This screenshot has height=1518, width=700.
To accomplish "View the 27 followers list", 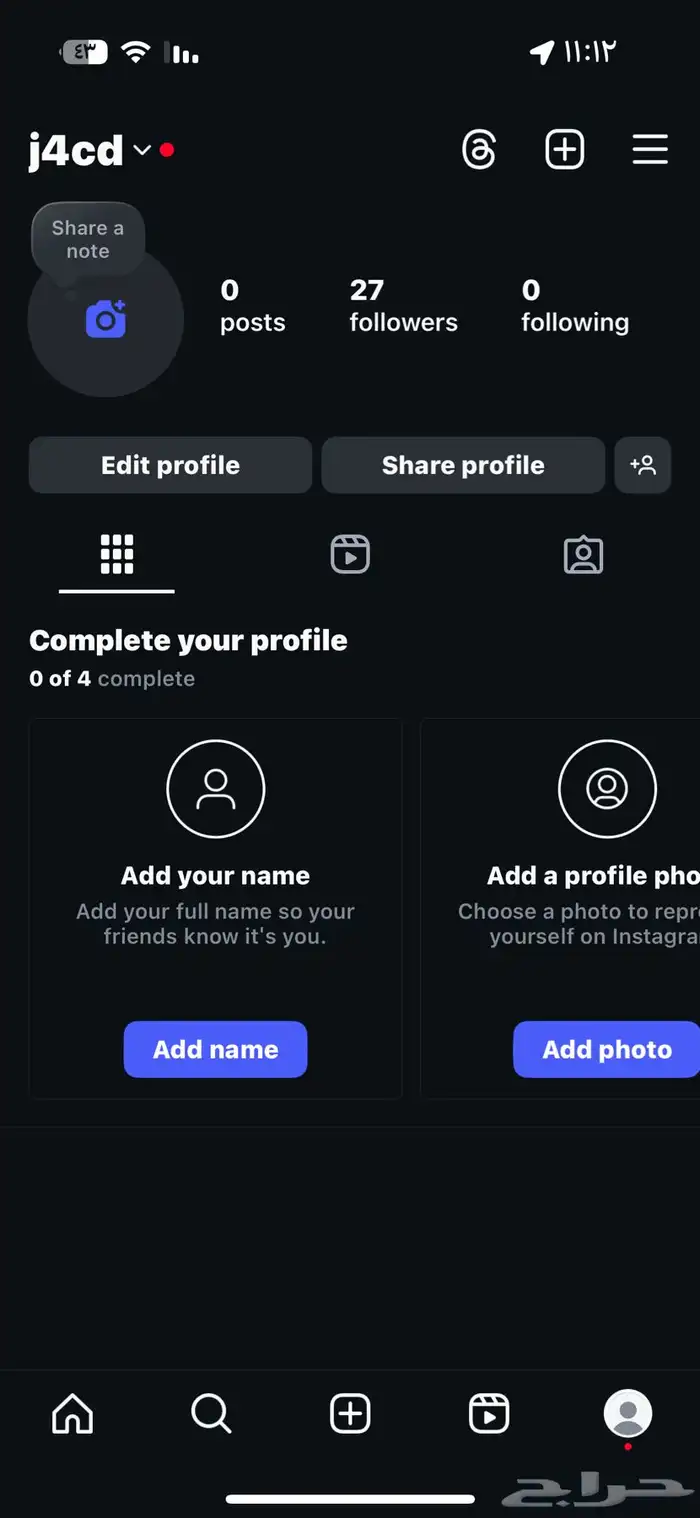I will coord(403,306).
